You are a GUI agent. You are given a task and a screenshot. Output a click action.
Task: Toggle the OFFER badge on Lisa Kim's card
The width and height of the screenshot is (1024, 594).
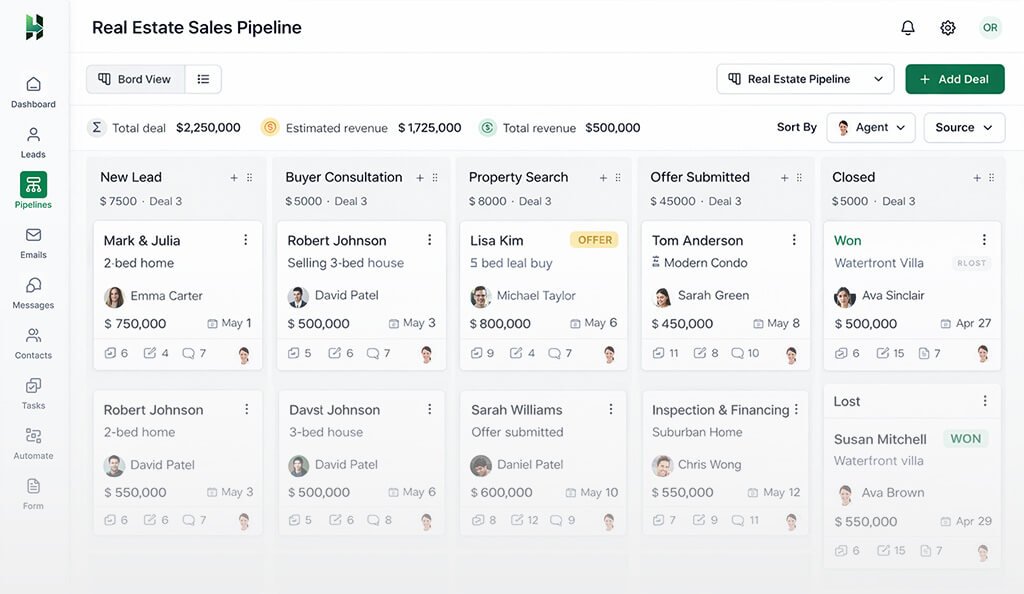[x=594, y=240]
